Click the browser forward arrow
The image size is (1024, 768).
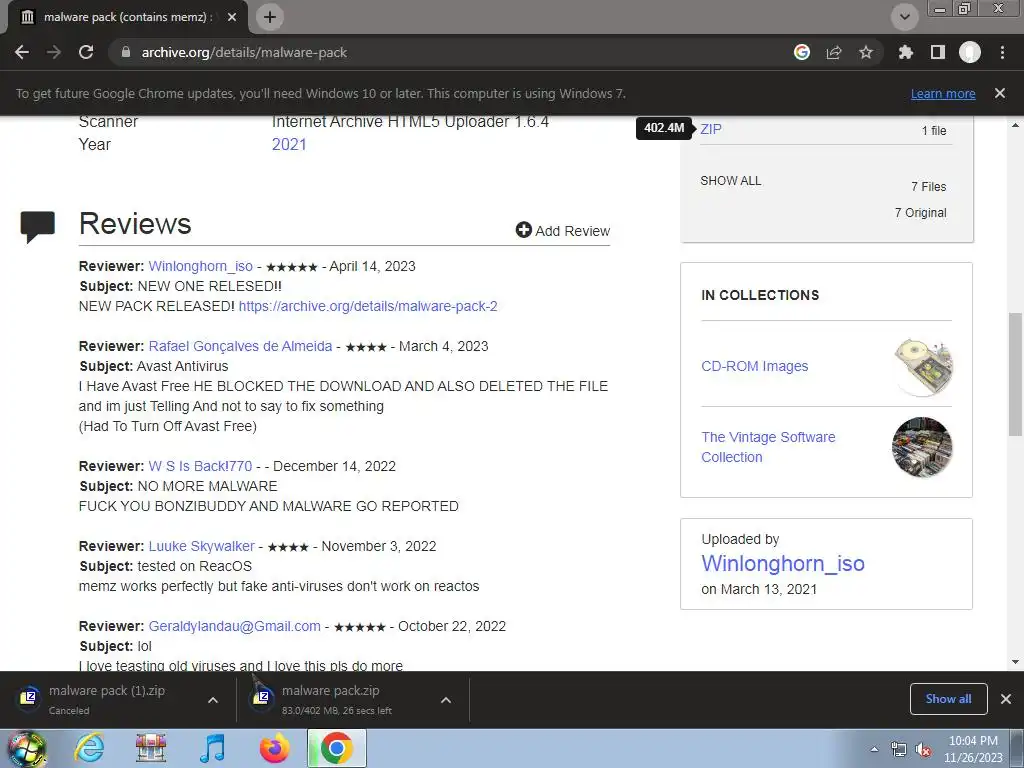[54, 52]
